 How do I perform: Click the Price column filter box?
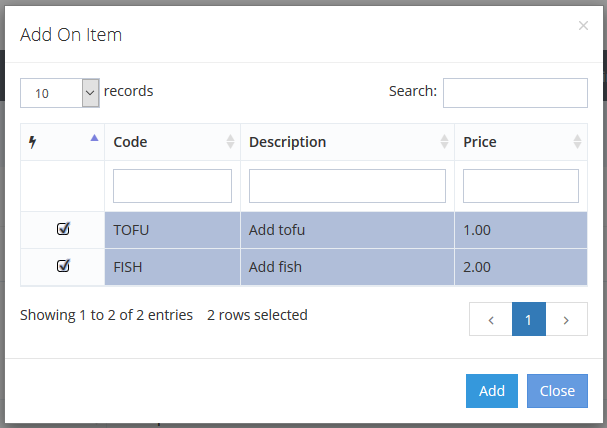(x=520, y=186)
